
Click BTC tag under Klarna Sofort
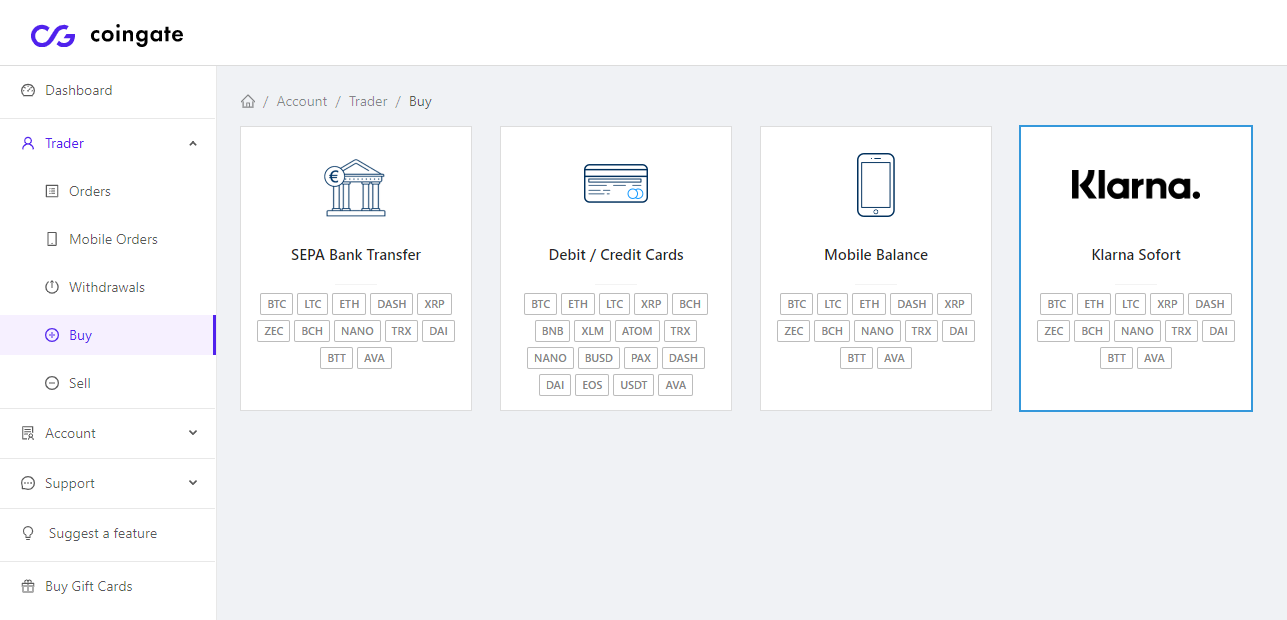point(1057,304)
